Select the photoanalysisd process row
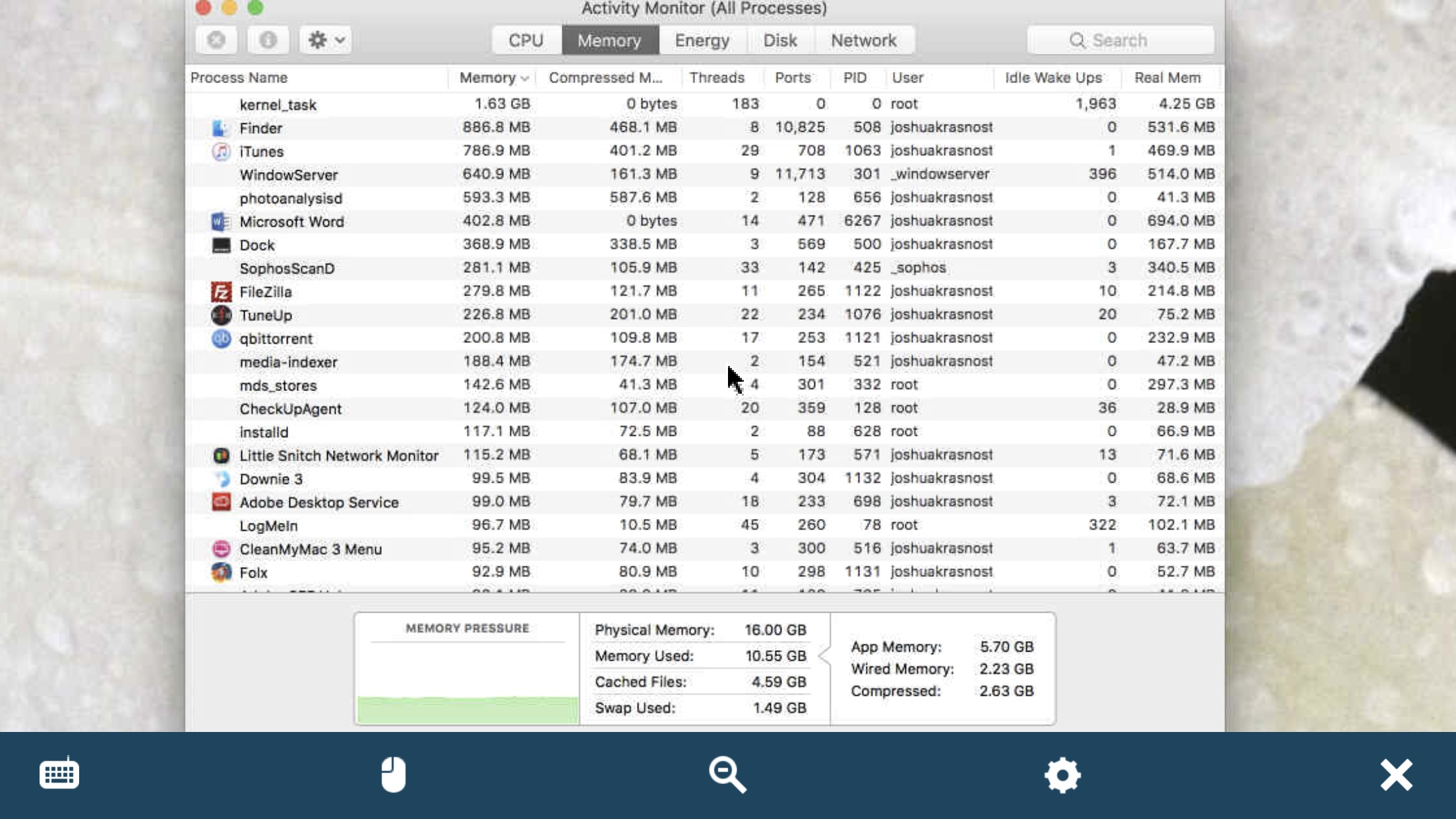The image size is (1456, 819). click(704, 198)
